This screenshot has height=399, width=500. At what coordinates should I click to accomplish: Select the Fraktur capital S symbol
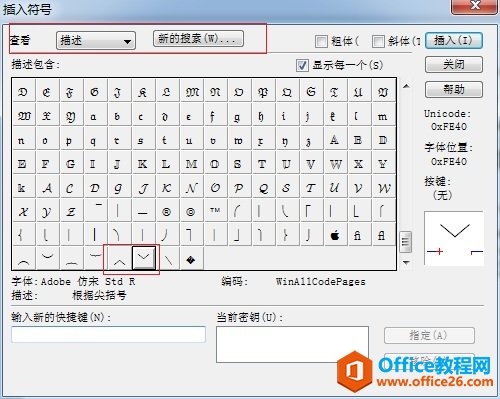[310, 91]
